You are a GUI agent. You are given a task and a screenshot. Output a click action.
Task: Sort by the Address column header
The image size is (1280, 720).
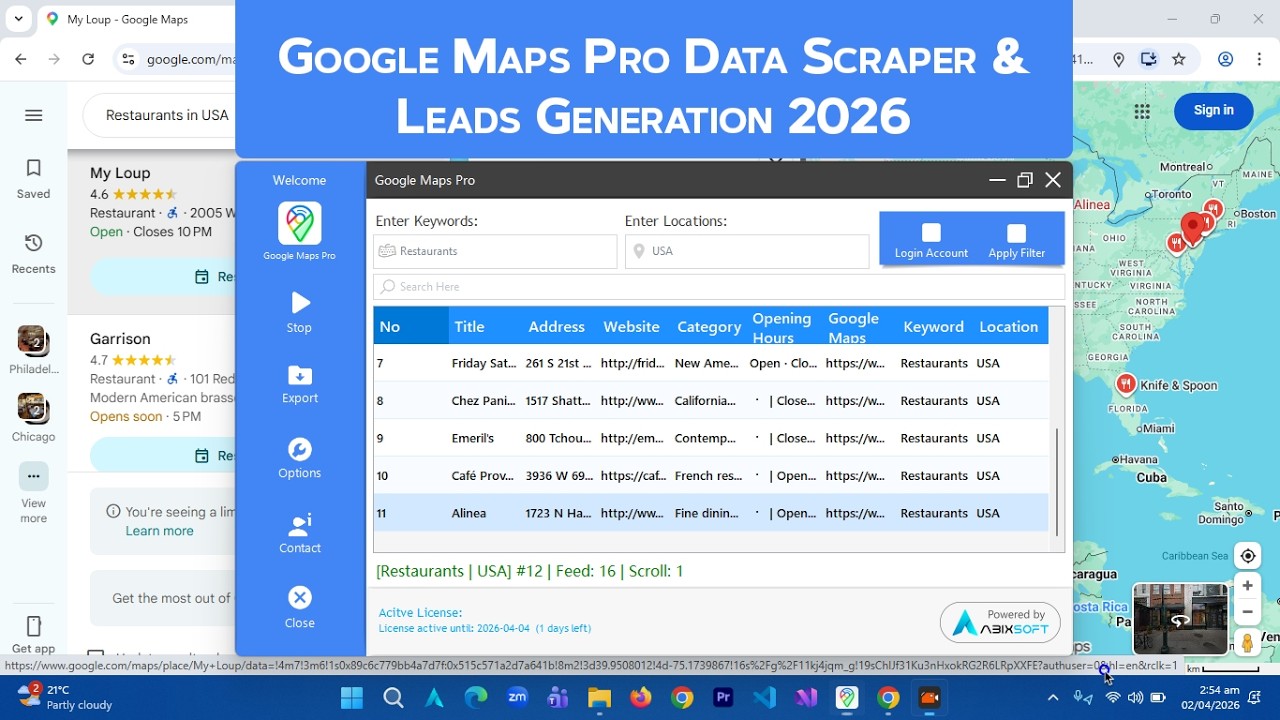pos(556,326)
